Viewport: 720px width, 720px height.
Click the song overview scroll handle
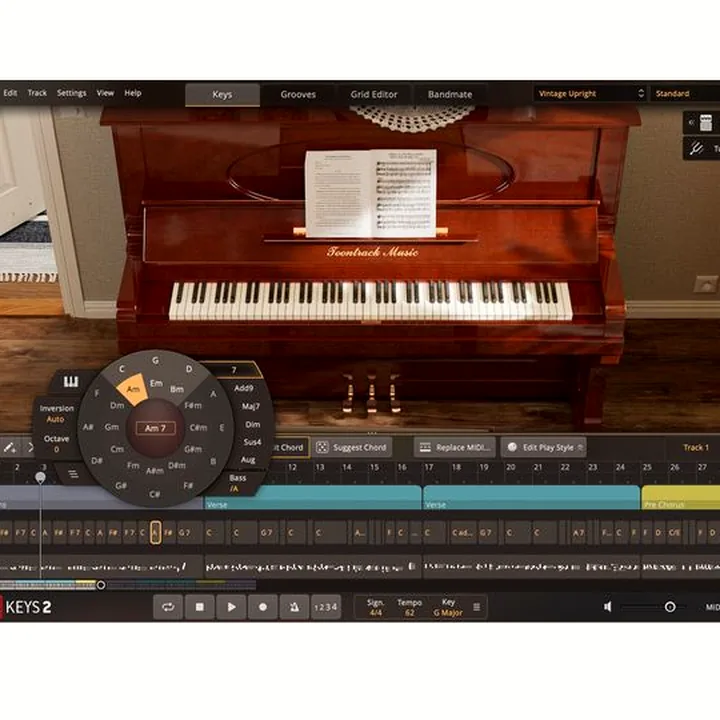pyautogui.click(x=101, y=585)
